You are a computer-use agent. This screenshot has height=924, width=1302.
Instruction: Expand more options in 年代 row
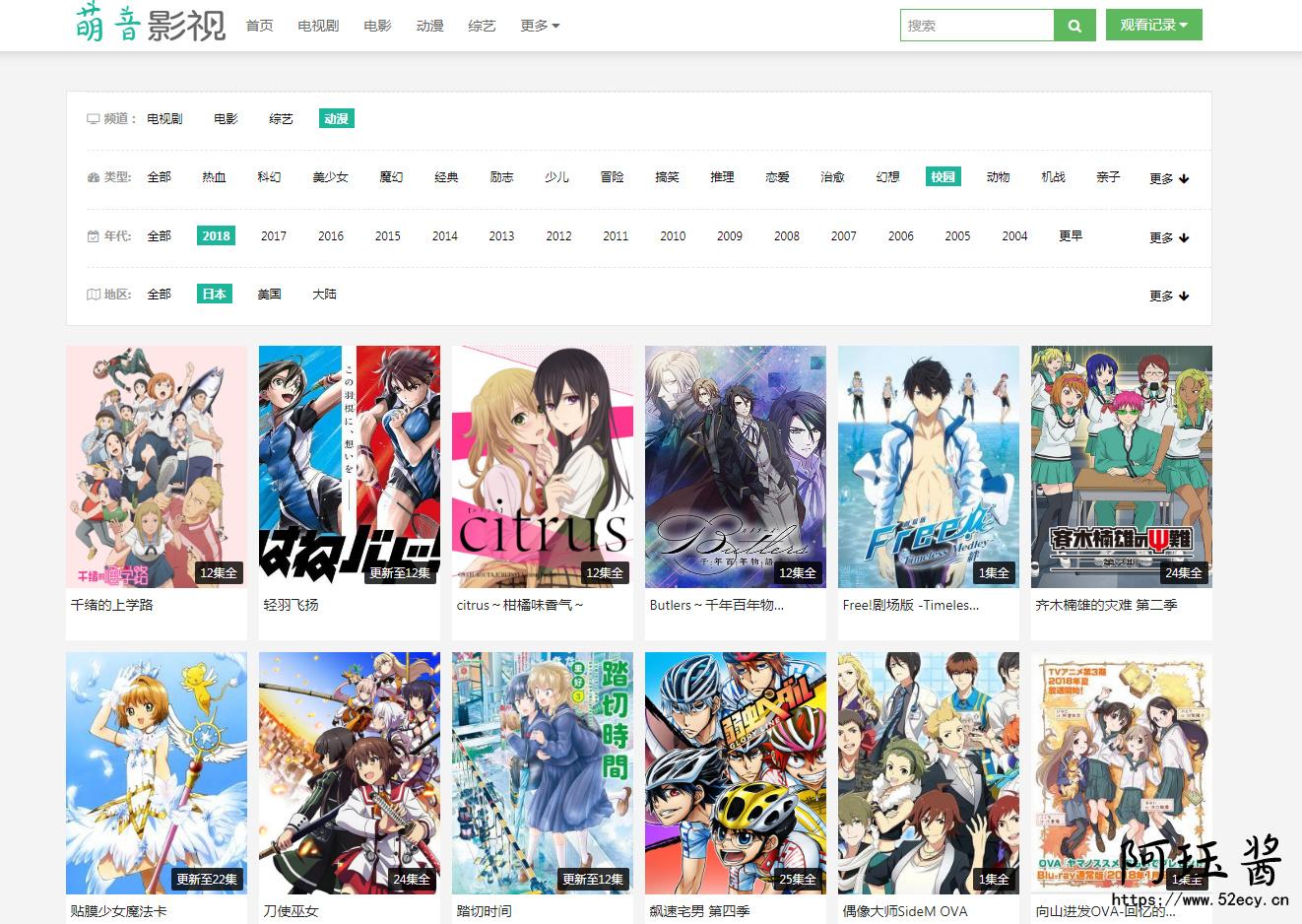point(1169,237)
